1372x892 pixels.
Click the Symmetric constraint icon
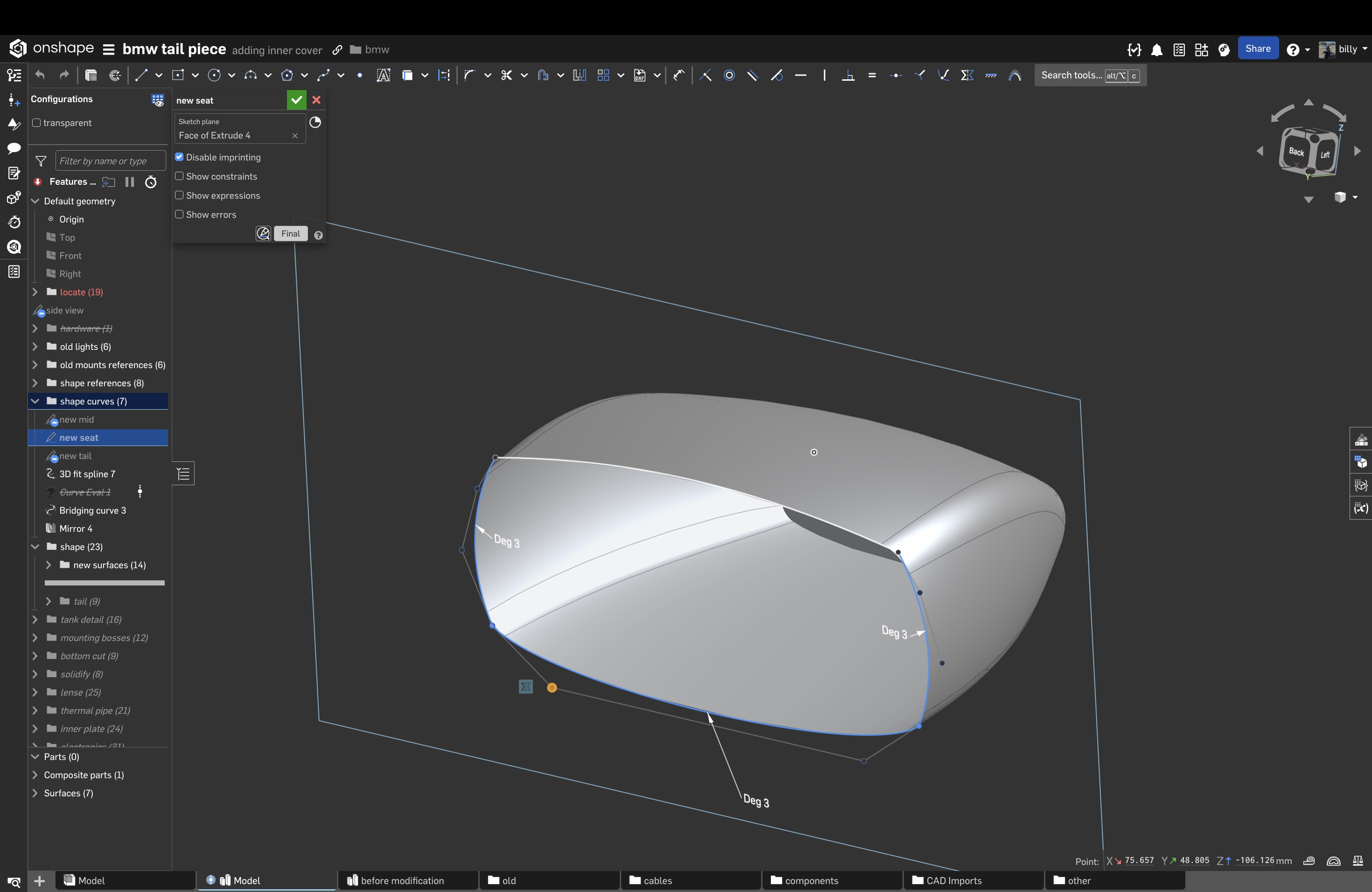coord(967,76)
